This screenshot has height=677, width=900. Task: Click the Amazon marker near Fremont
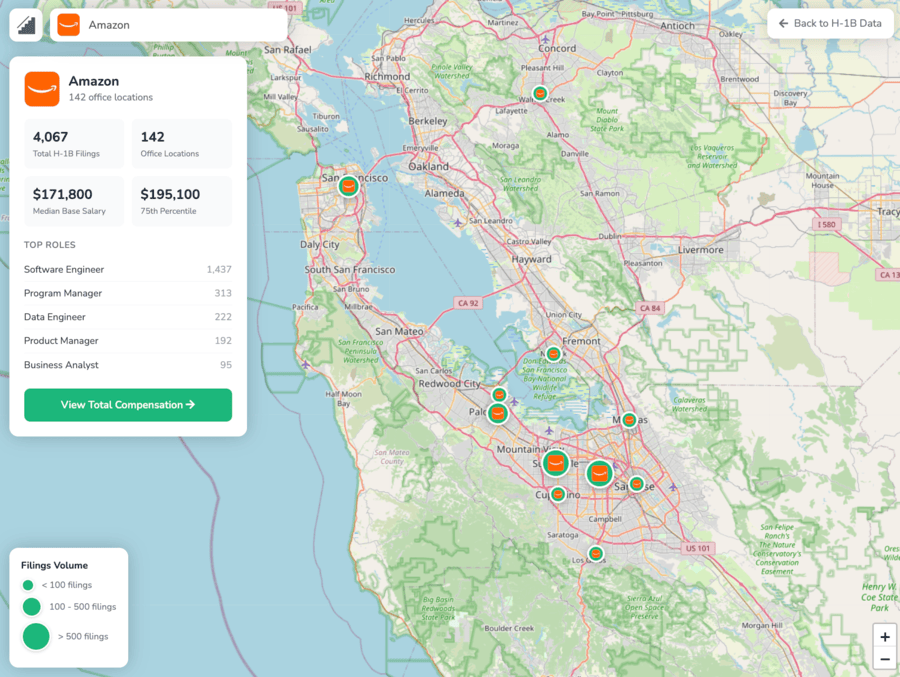(553, 353)
